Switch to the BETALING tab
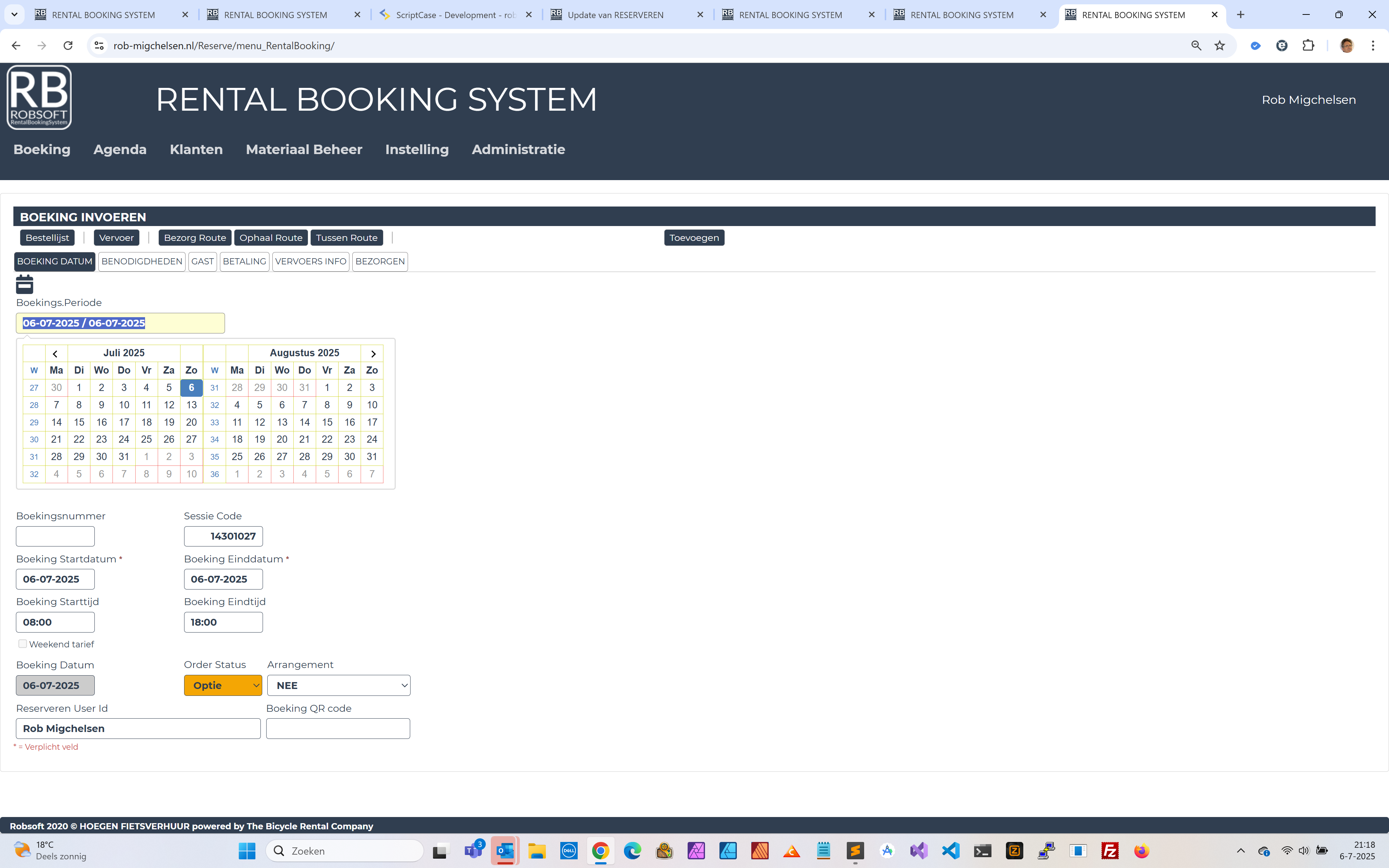The width and height of the screenshot is (1389, 868). pyautogui.click(x=245, y=261)
